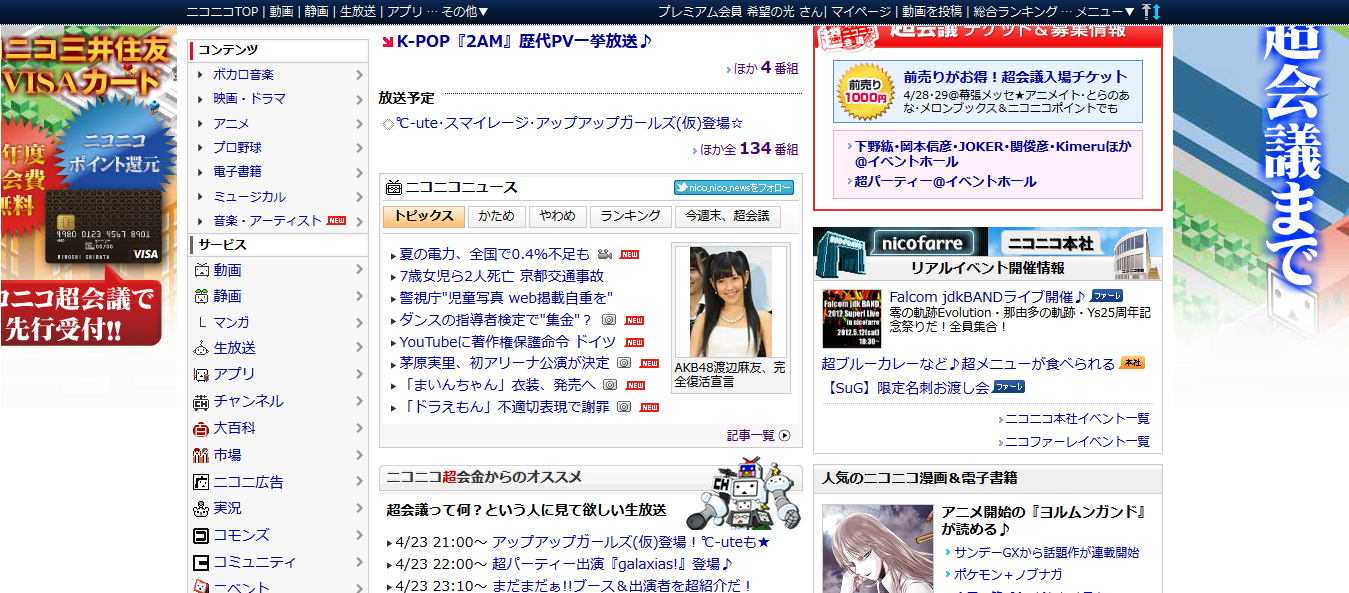1349x593 pixels.
Task: Select the トピックス news tab
Action: 423,216
